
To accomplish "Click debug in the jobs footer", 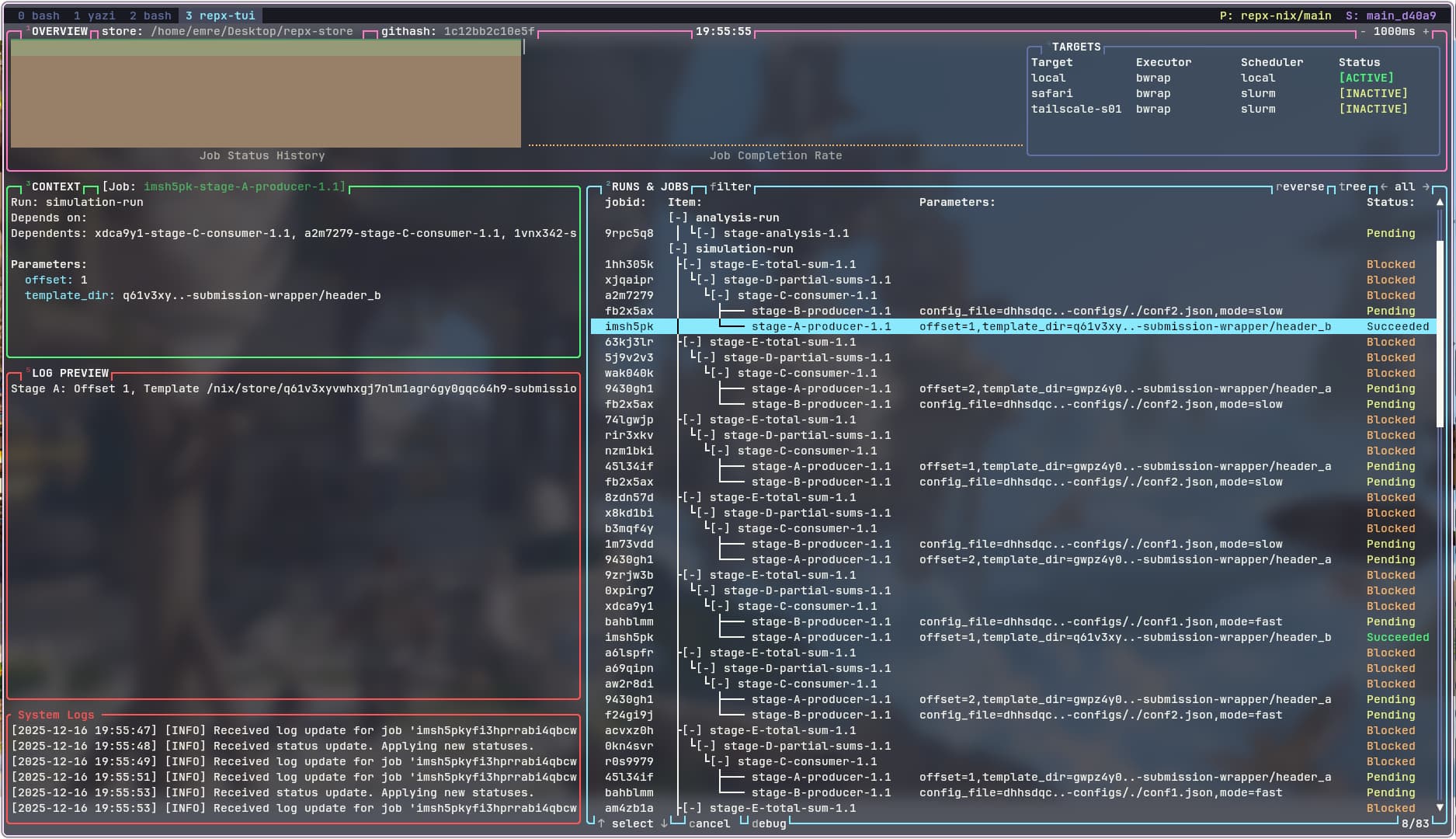I will [769, 823].
